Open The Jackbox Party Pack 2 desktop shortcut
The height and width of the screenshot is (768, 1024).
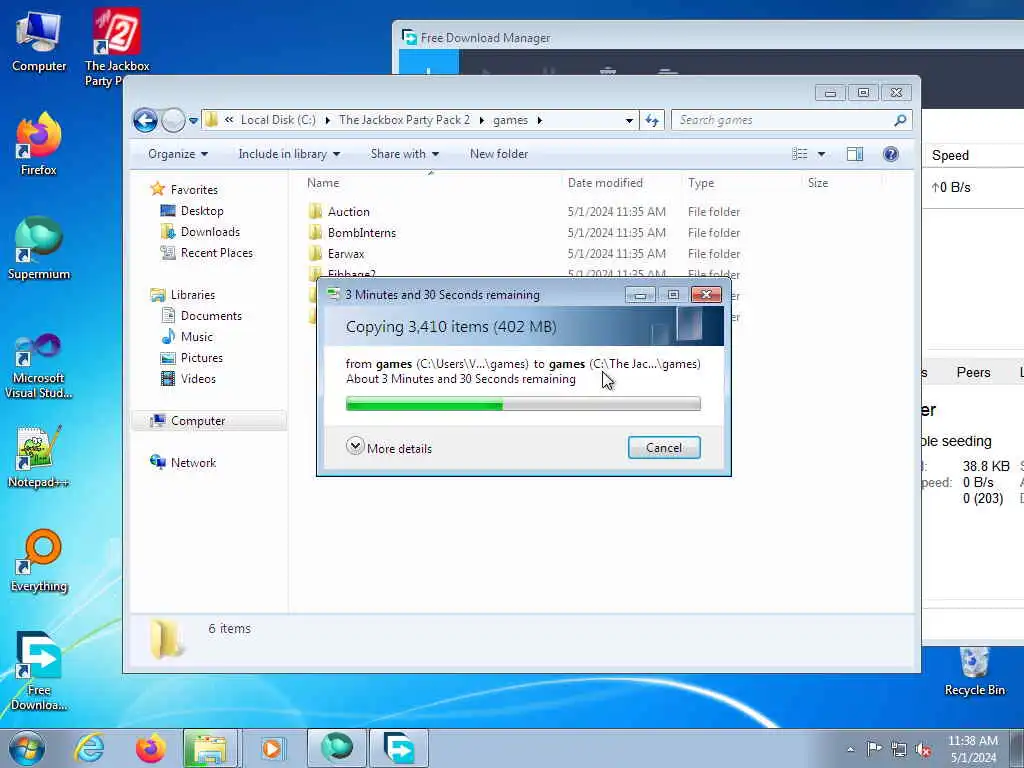tap(116, 46)
